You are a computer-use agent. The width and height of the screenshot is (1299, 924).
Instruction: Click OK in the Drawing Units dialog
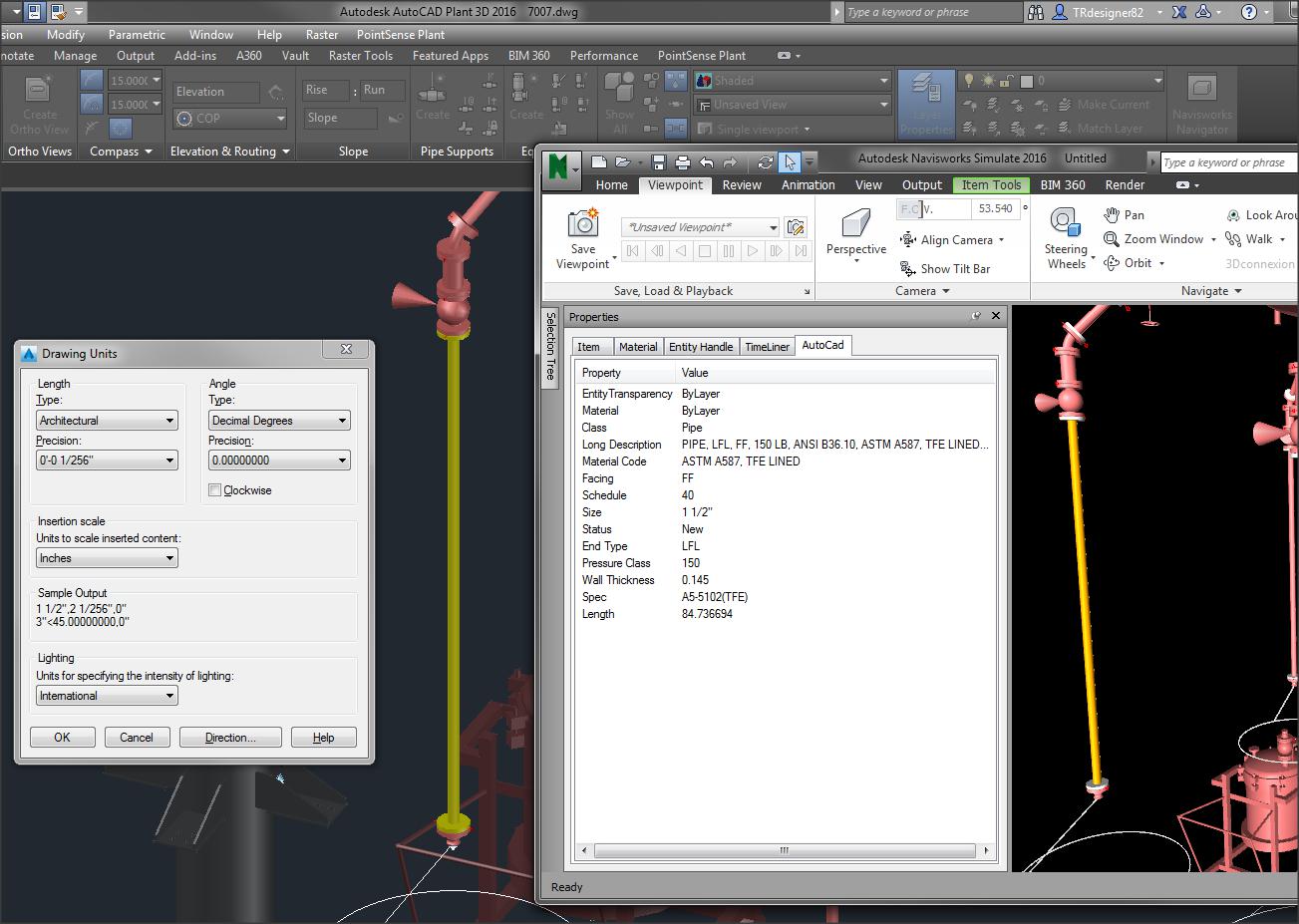coord(62,738)
